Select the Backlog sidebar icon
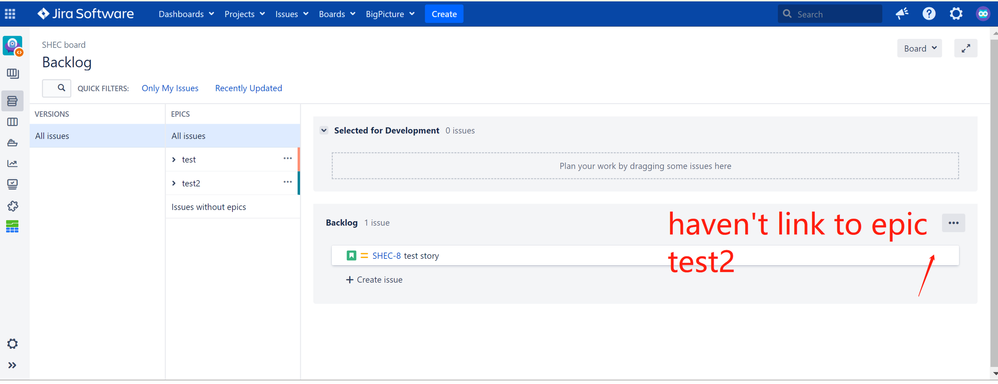The width and height of the screenshot is (998, 384). tap(12, 101)
